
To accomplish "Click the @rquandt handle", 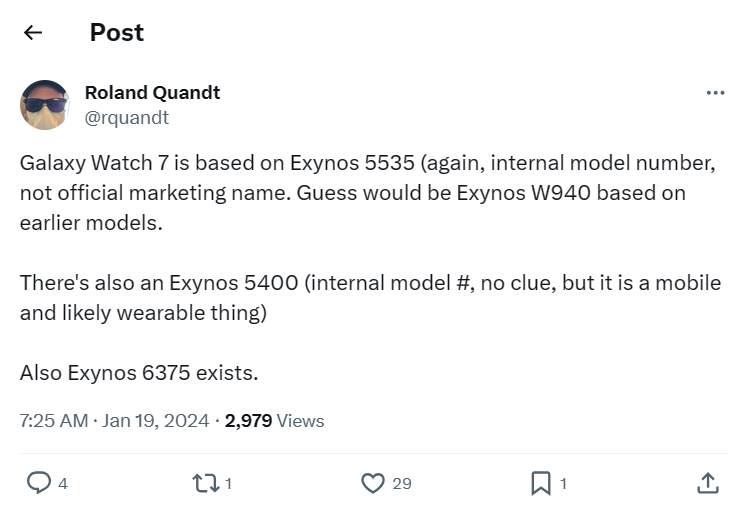I will pos(126,117).
